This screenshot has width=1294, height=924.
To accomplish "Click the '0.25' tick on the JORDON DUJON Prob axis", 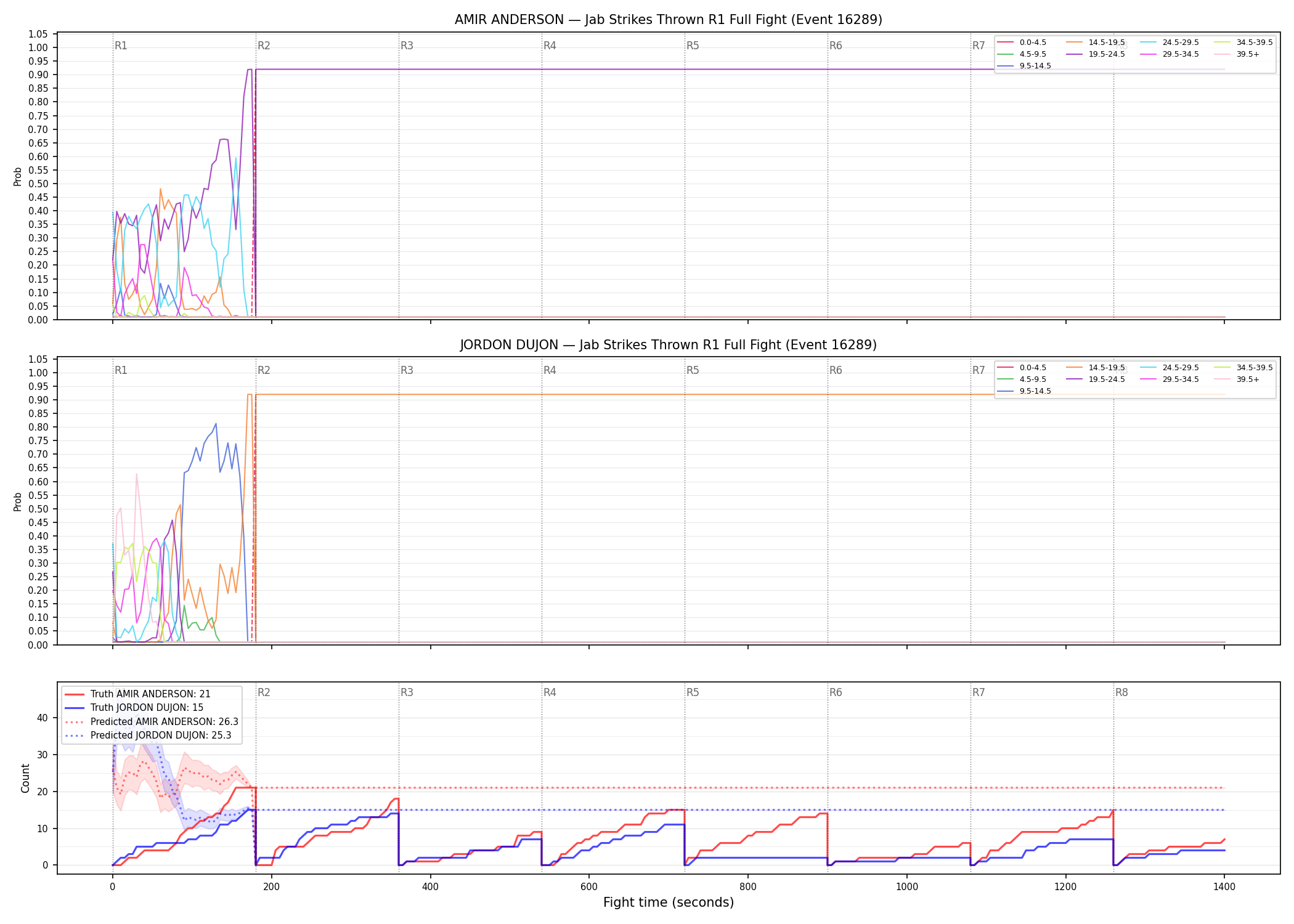I will (38, 577).
